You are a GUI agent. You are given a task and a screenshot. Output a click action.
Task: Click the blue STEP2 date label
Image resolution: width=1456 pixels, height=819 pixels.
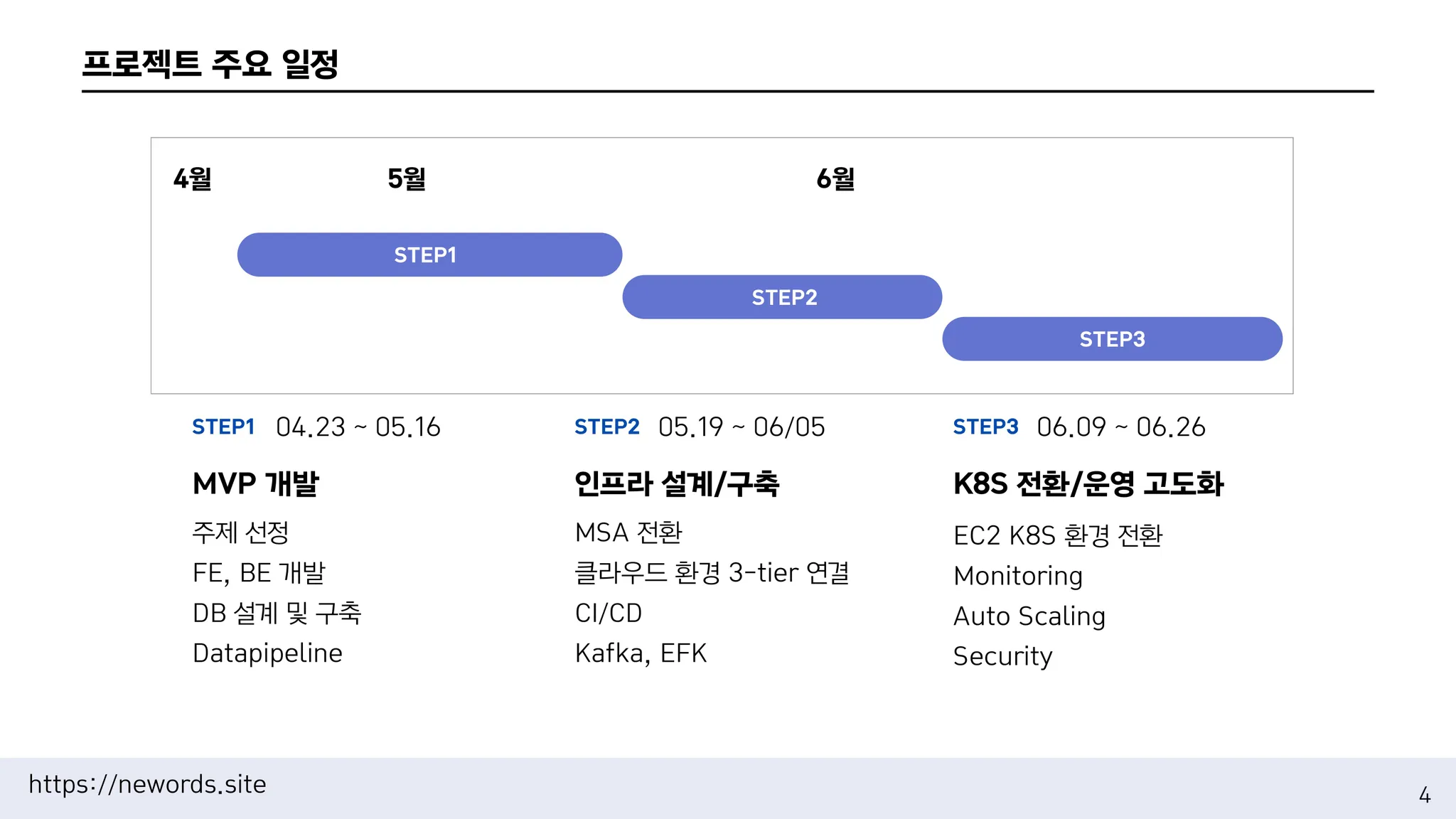click(x=606, y=427)
